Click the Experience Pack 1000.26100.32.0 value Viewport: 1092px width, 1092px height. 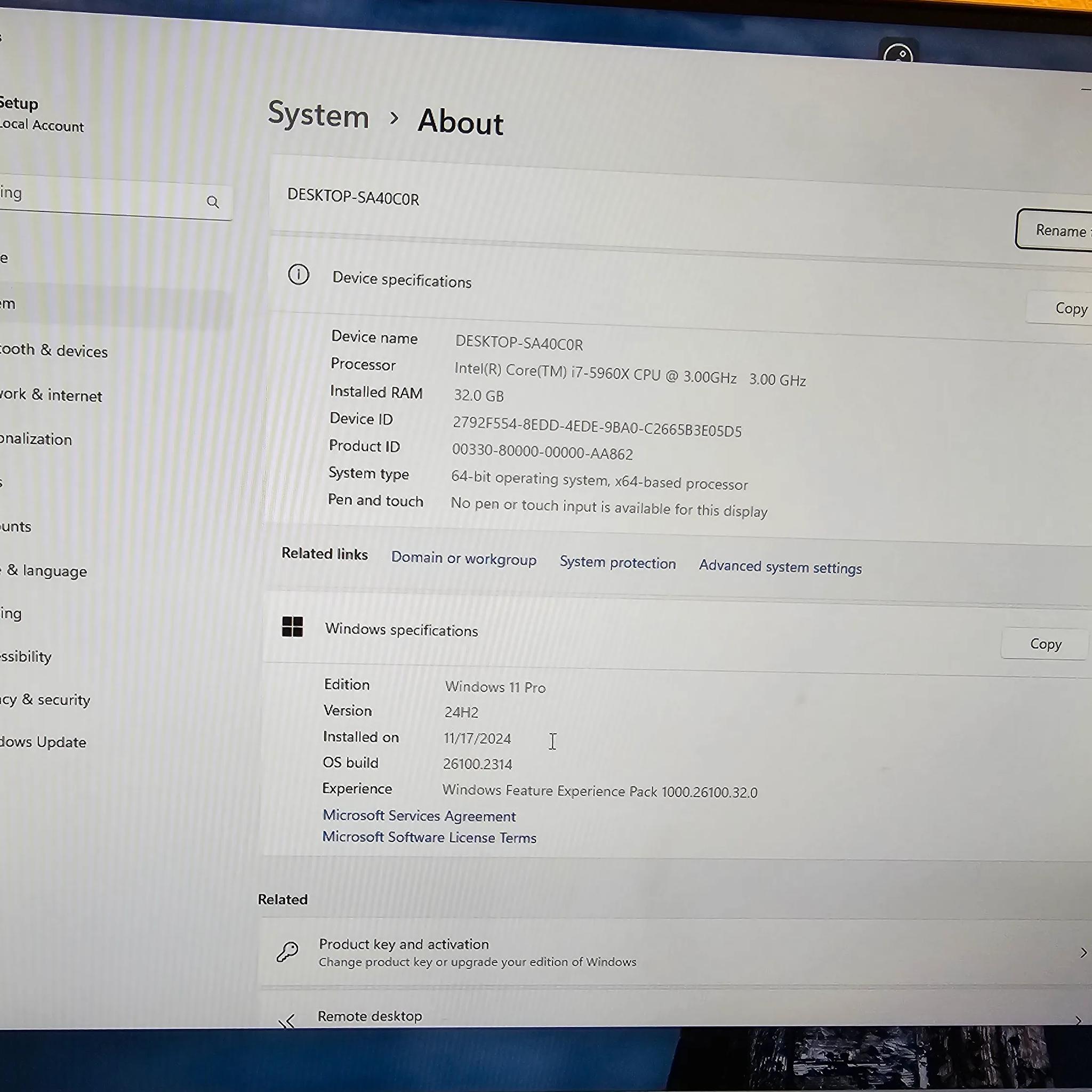[599, 791]
